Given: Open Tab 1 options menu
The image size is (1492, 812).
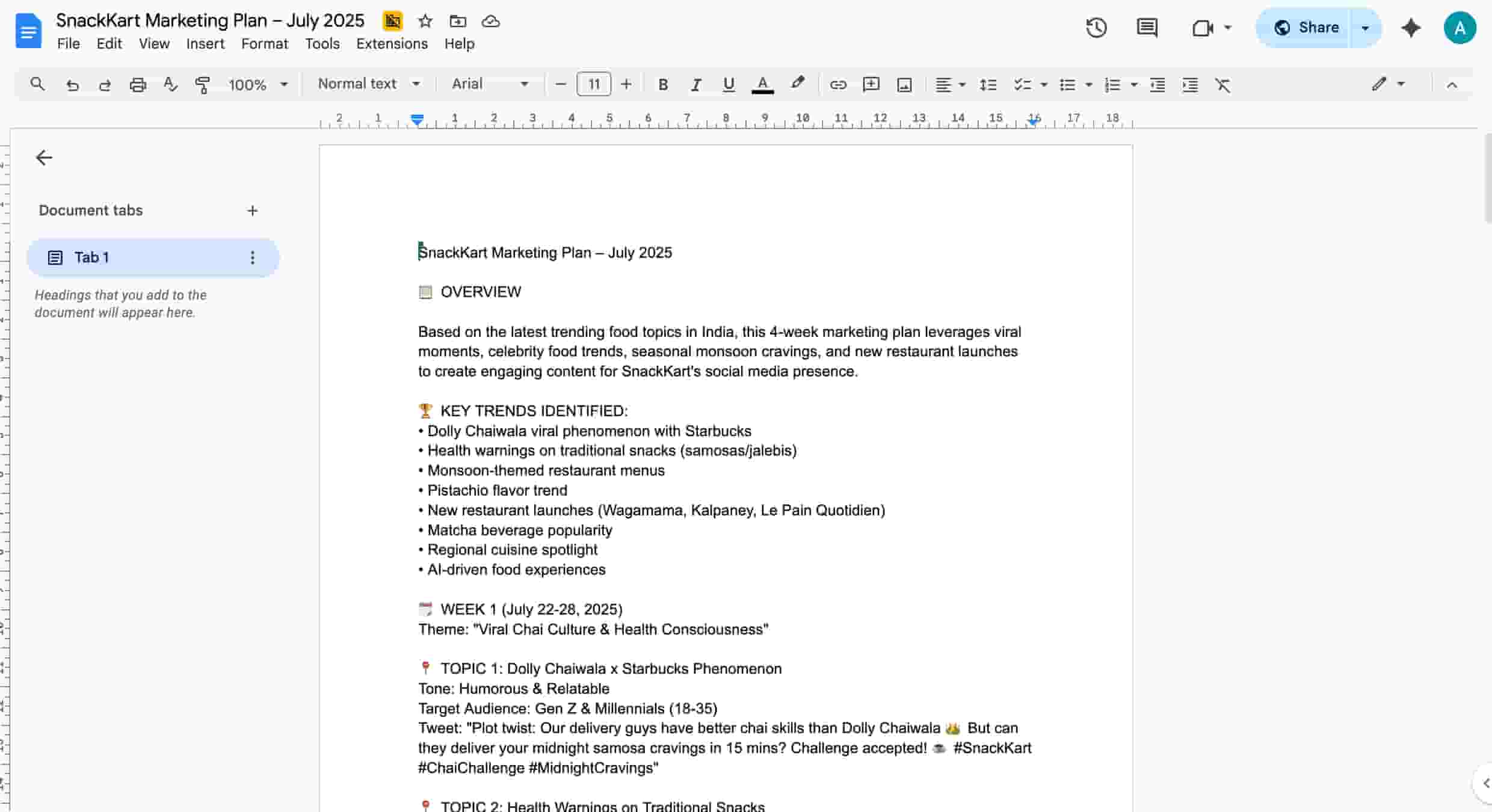Looking at the screenshot, I should (x=253, y=257).
